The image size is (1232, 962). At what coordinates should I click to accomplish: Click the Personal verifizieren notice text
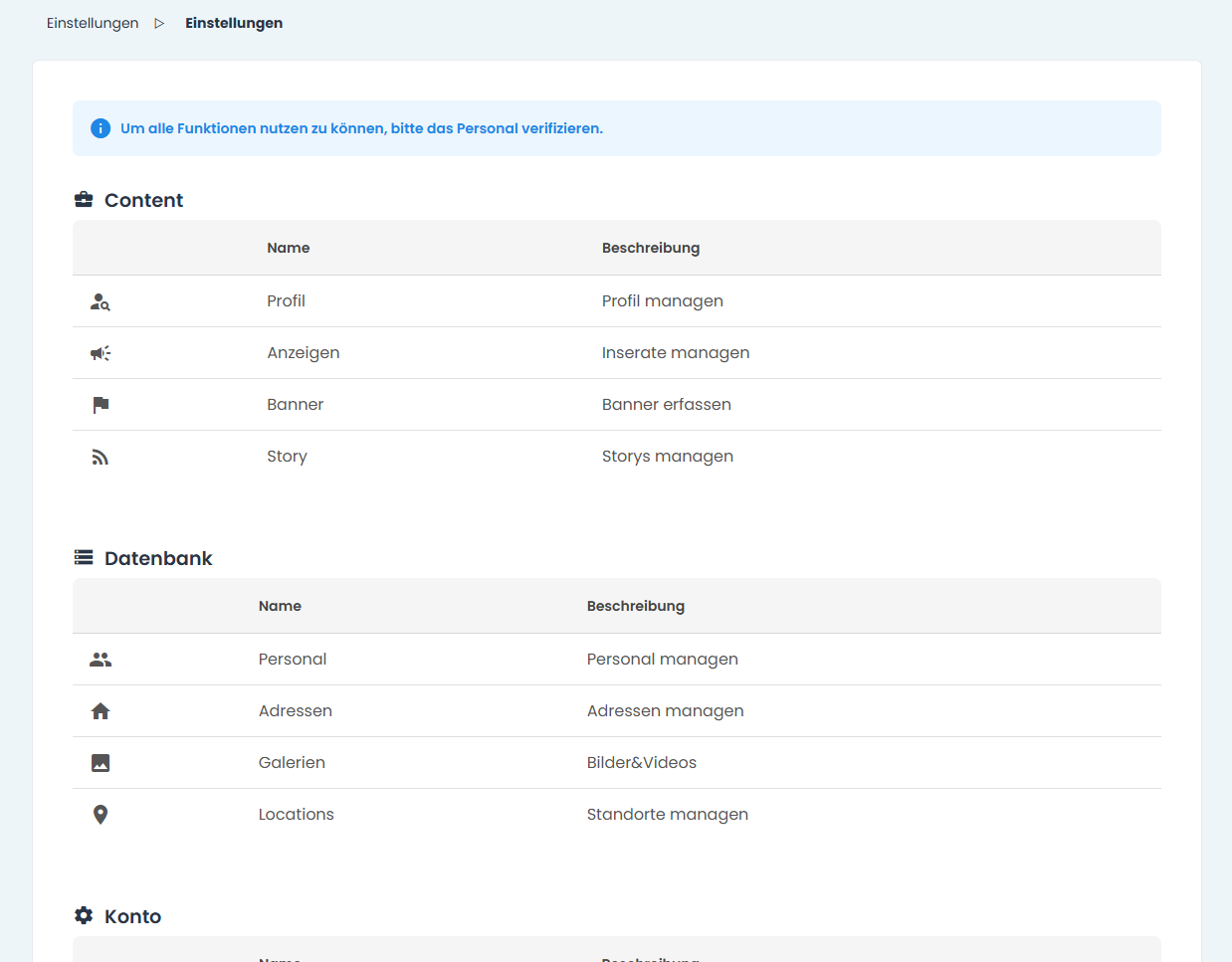[x=361, y=128]
